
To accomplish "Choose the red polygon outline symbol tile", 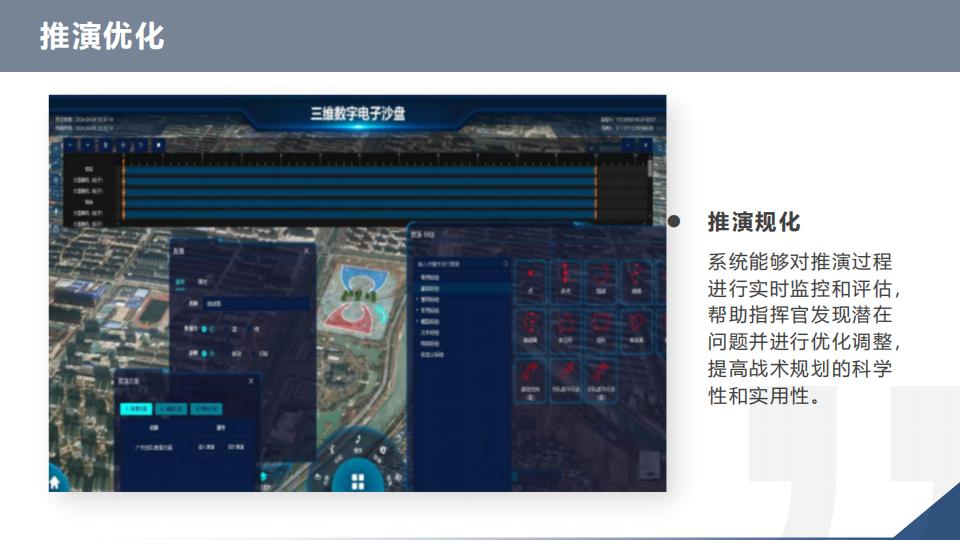I will click(x=566, y=331).
